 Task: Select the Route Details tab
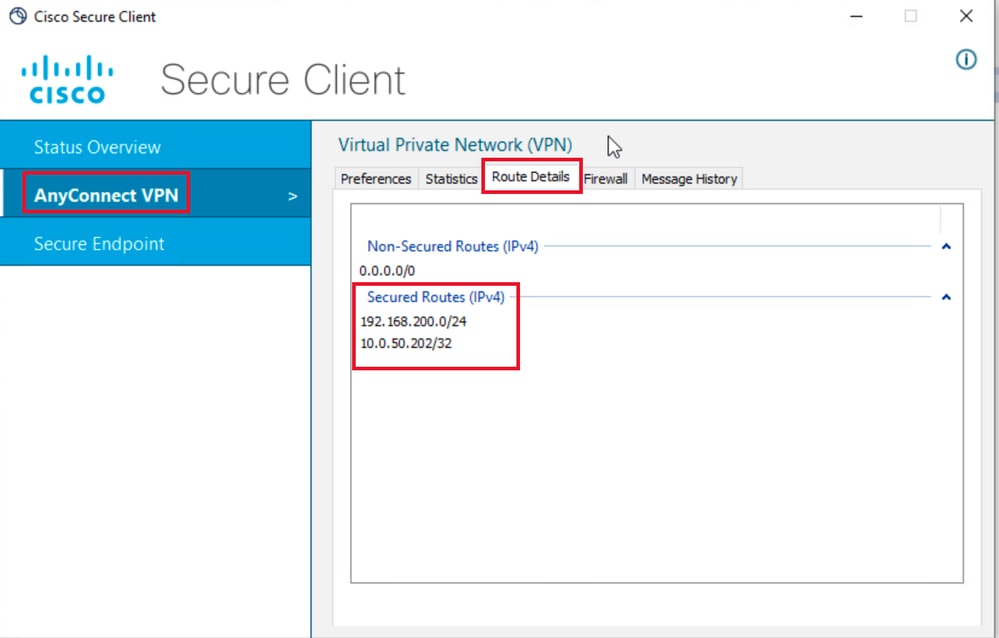[531, 175]
